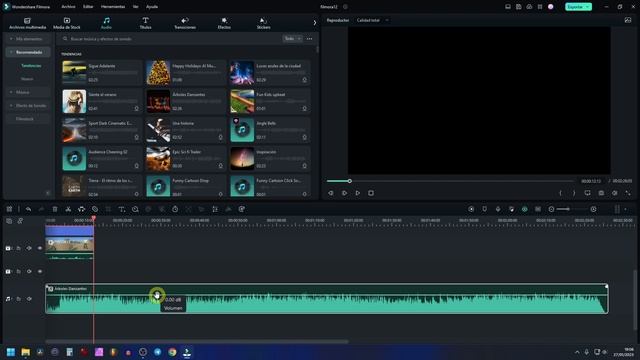Screen dimensions: 640x360
Task: Select the Jingle Bells track thumbnail
Action: click(242, 130)
